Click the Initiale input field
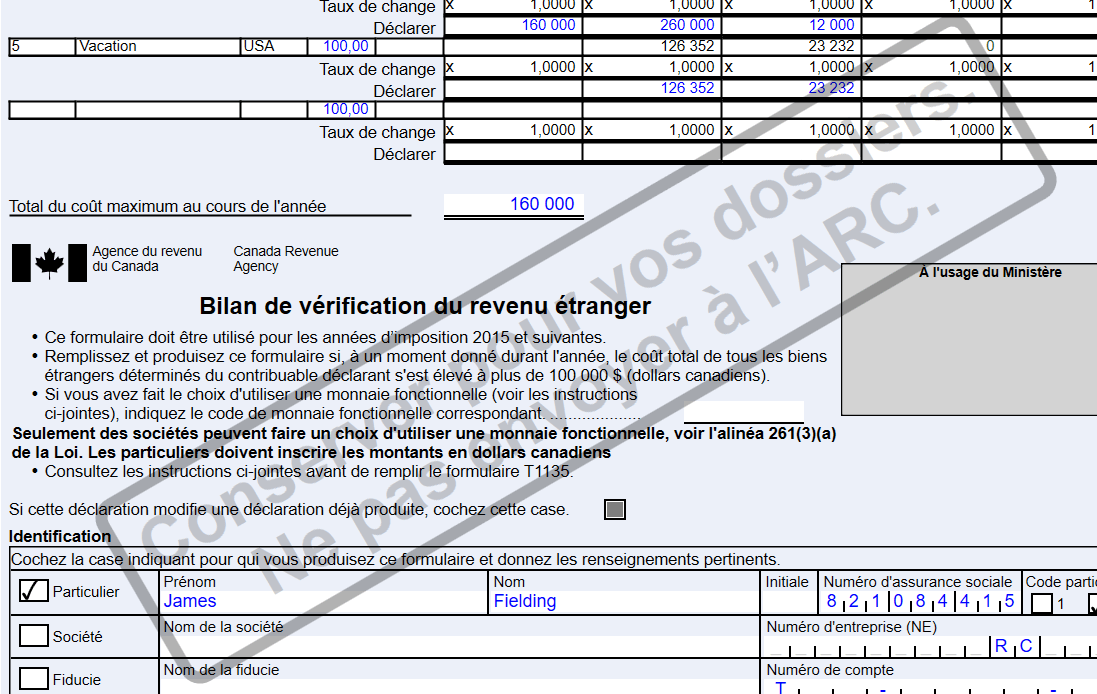 coord(789,602)
